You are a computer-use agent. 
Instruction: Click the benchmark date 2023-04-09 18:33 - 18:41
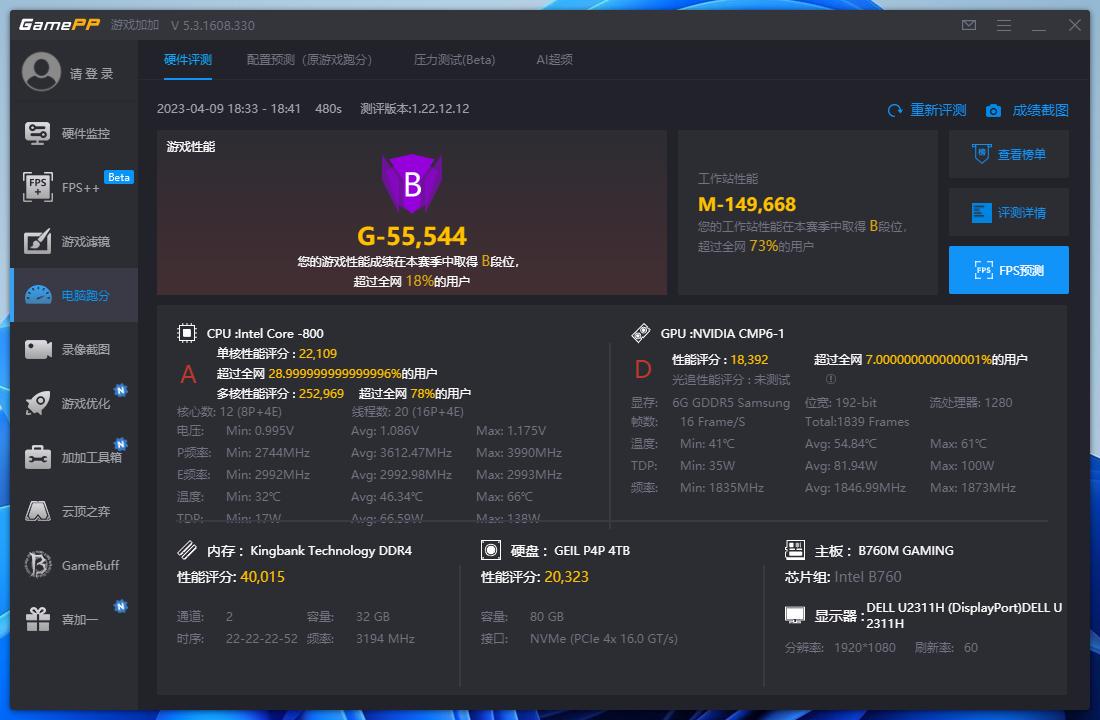pos(229,109)
